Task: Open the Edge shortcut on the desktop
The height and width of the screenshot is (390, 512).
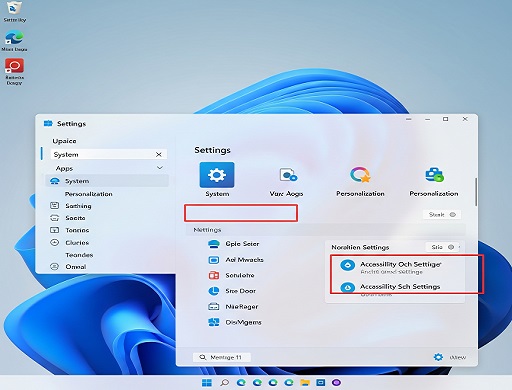Action: coord(14,38)
